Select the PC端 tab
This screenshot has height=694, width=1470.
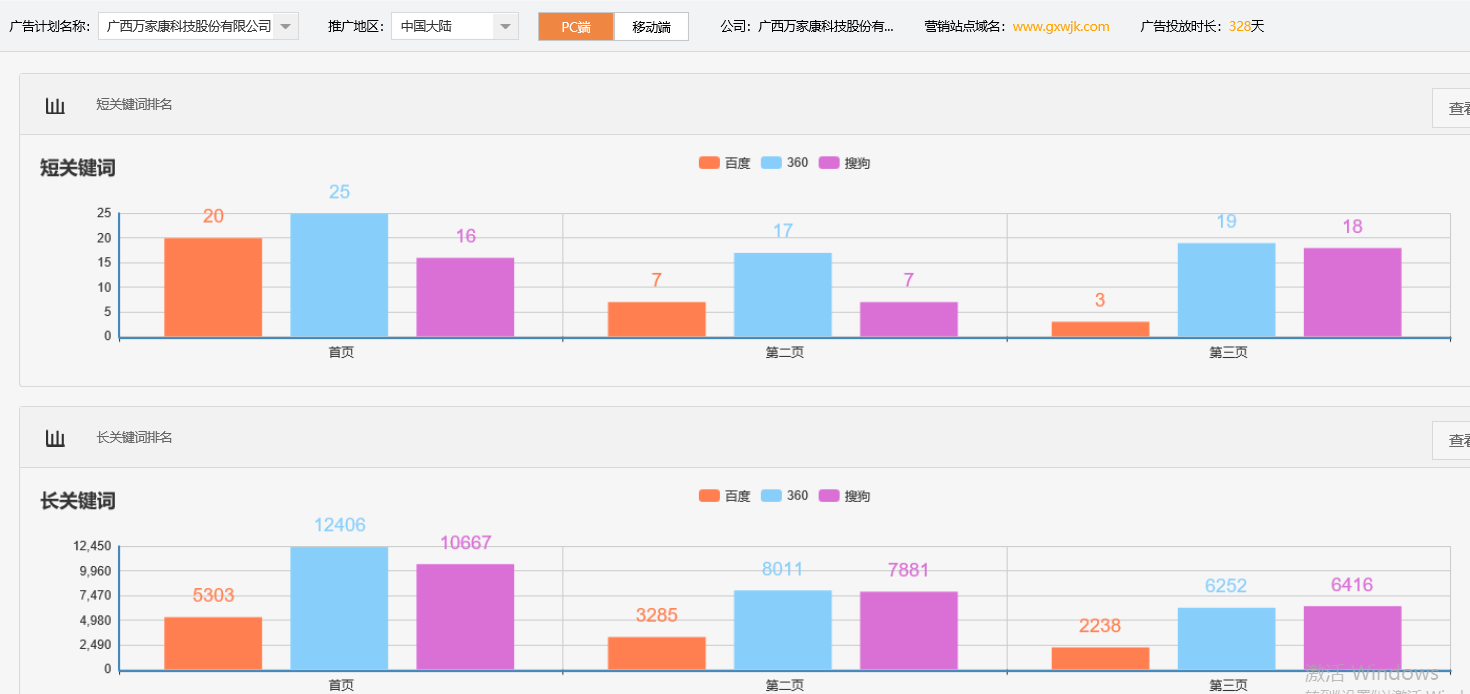575,27
